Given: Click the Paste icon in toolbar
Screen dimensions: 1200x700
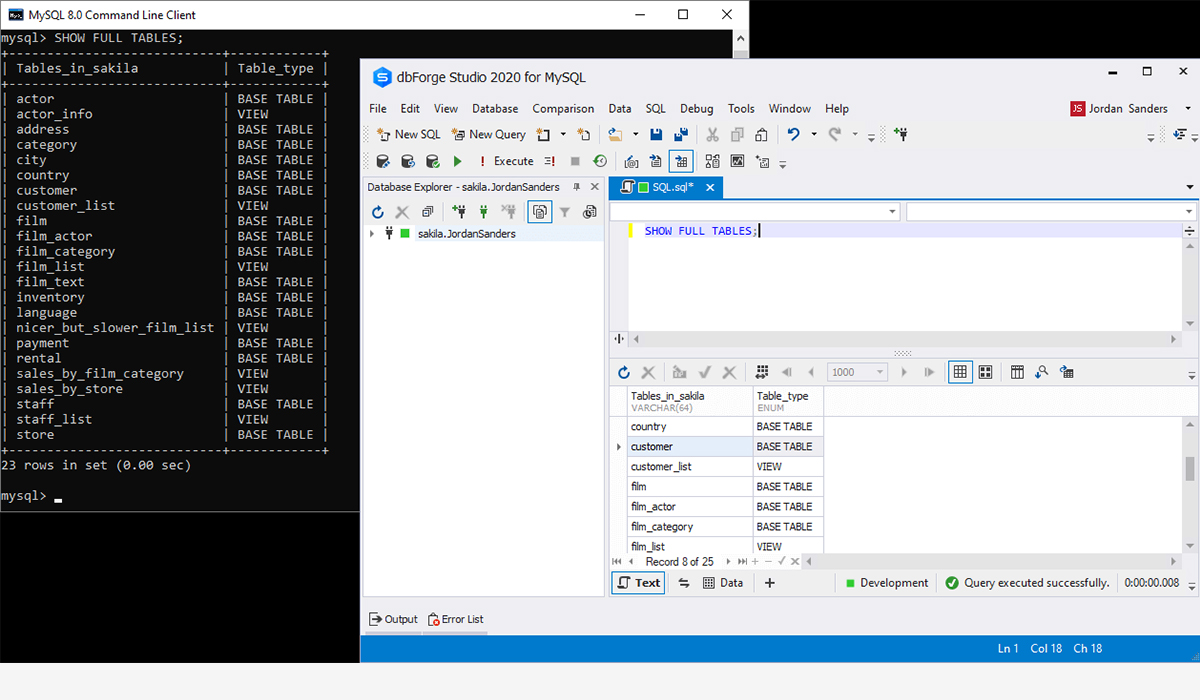Looking at the screenshot, I should coord(761,134).
